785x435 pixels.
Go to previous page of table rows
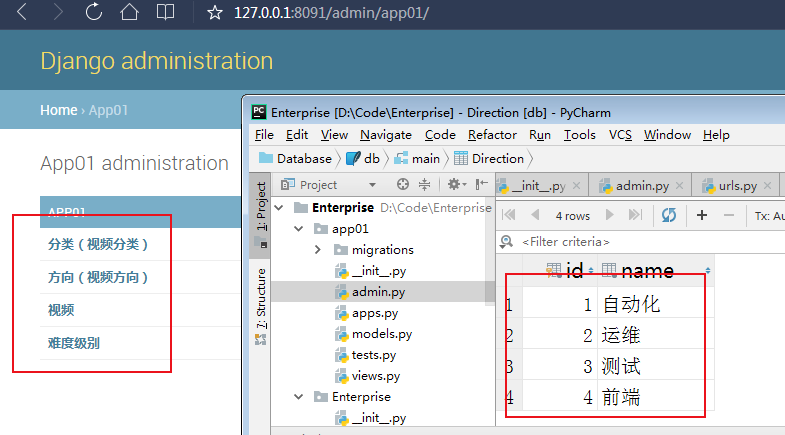coord(535,215)
